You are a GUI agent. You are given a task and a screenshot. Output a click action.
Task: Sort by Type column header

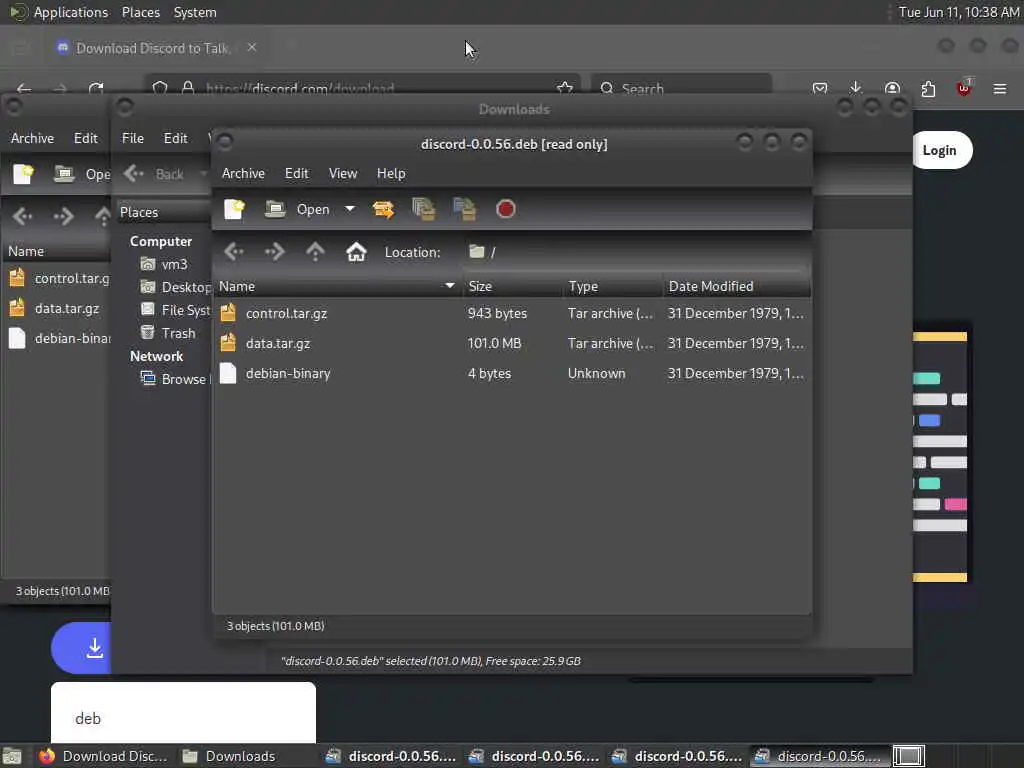613,286
